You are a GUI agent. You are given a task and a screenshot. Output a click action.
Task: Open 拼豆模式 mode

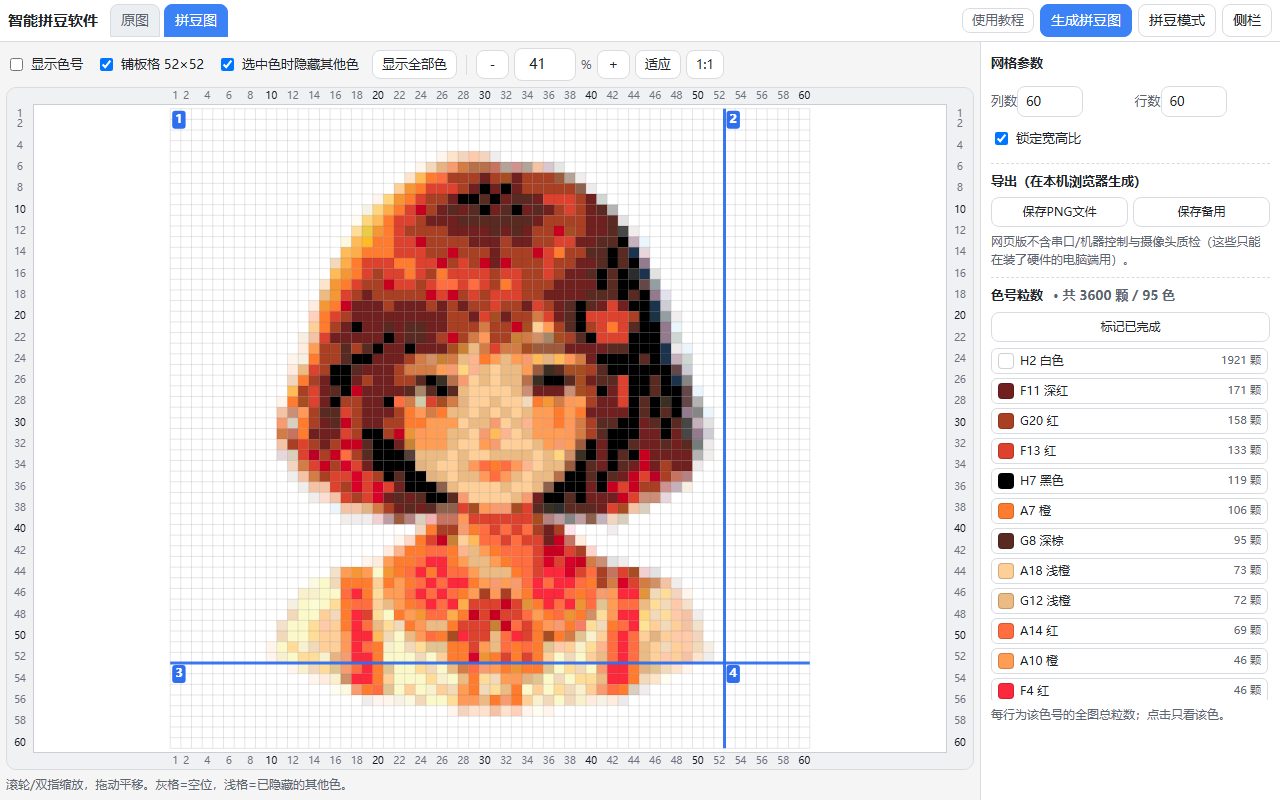(x=1177, y=20)
